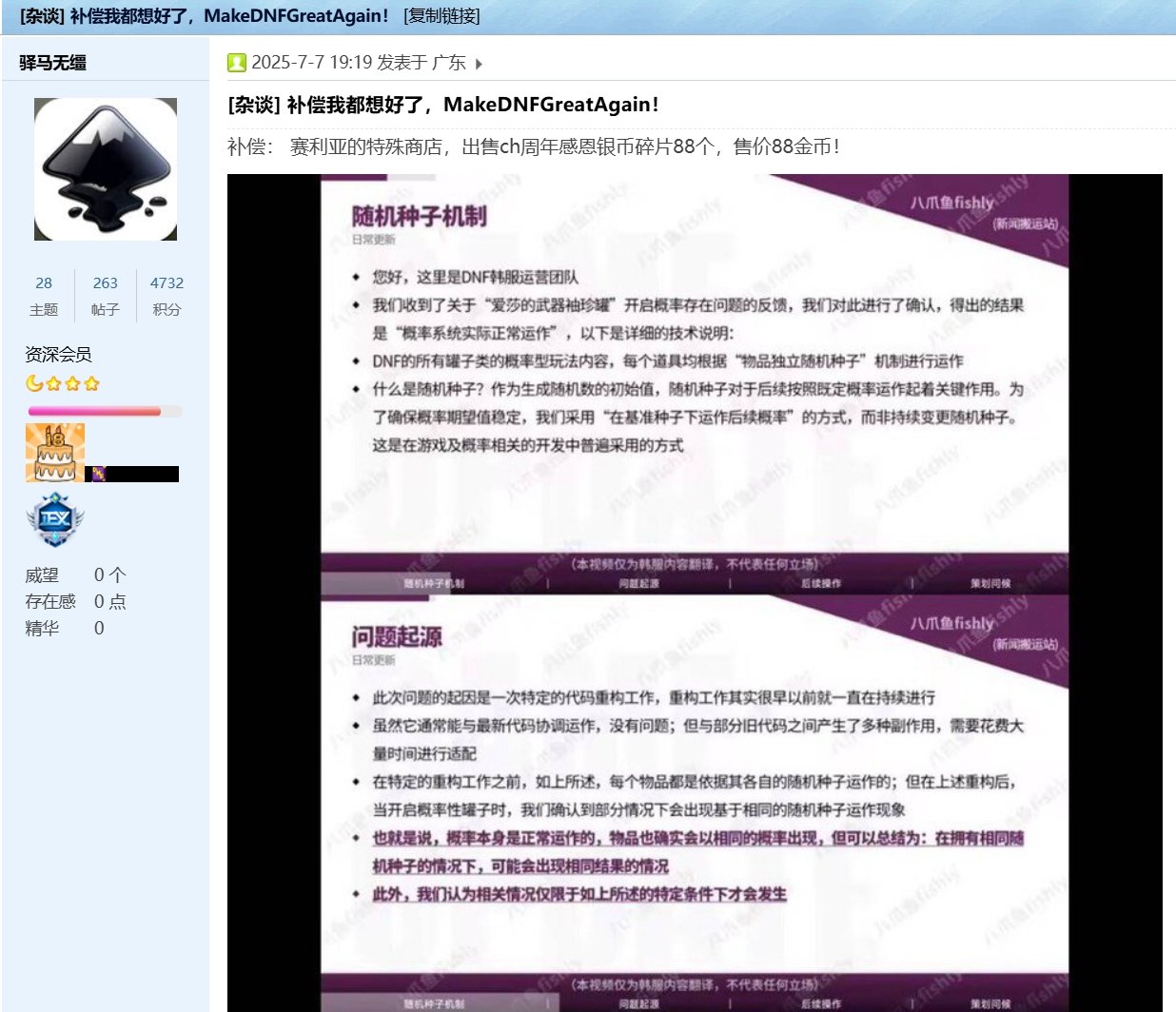Click the 威望 0 个 stat
The image size is (1176, 1012).
(76, 575)
